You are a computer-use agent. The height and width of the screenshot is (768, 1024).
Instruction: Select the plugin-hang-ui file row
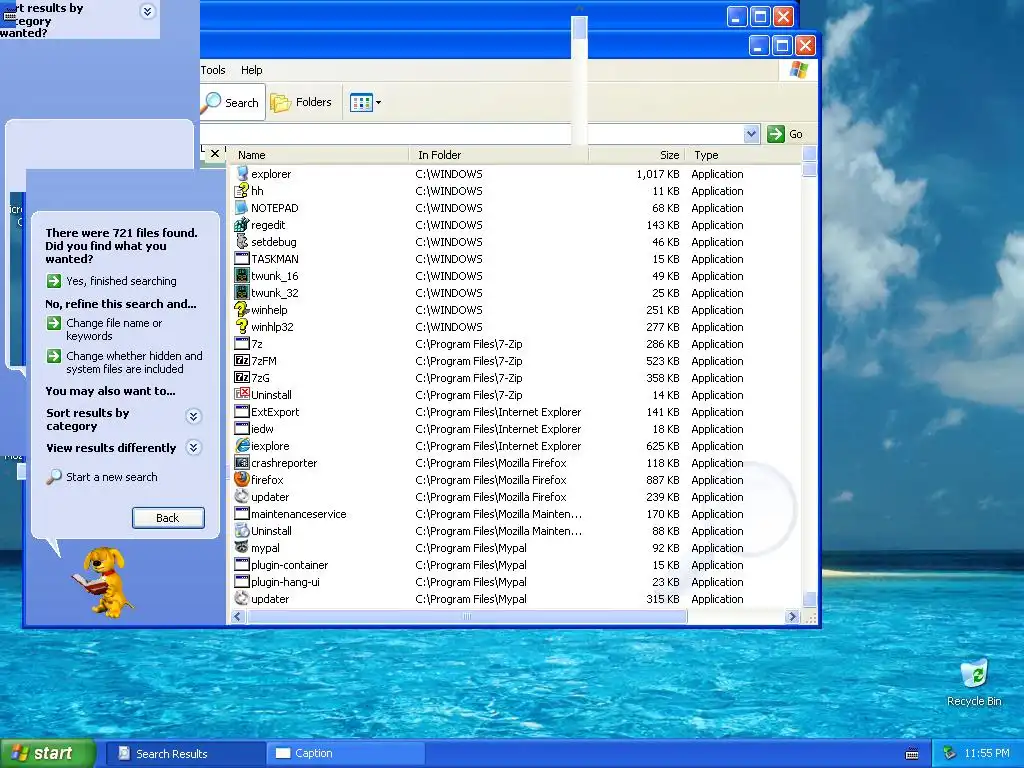tap(516, 581)
